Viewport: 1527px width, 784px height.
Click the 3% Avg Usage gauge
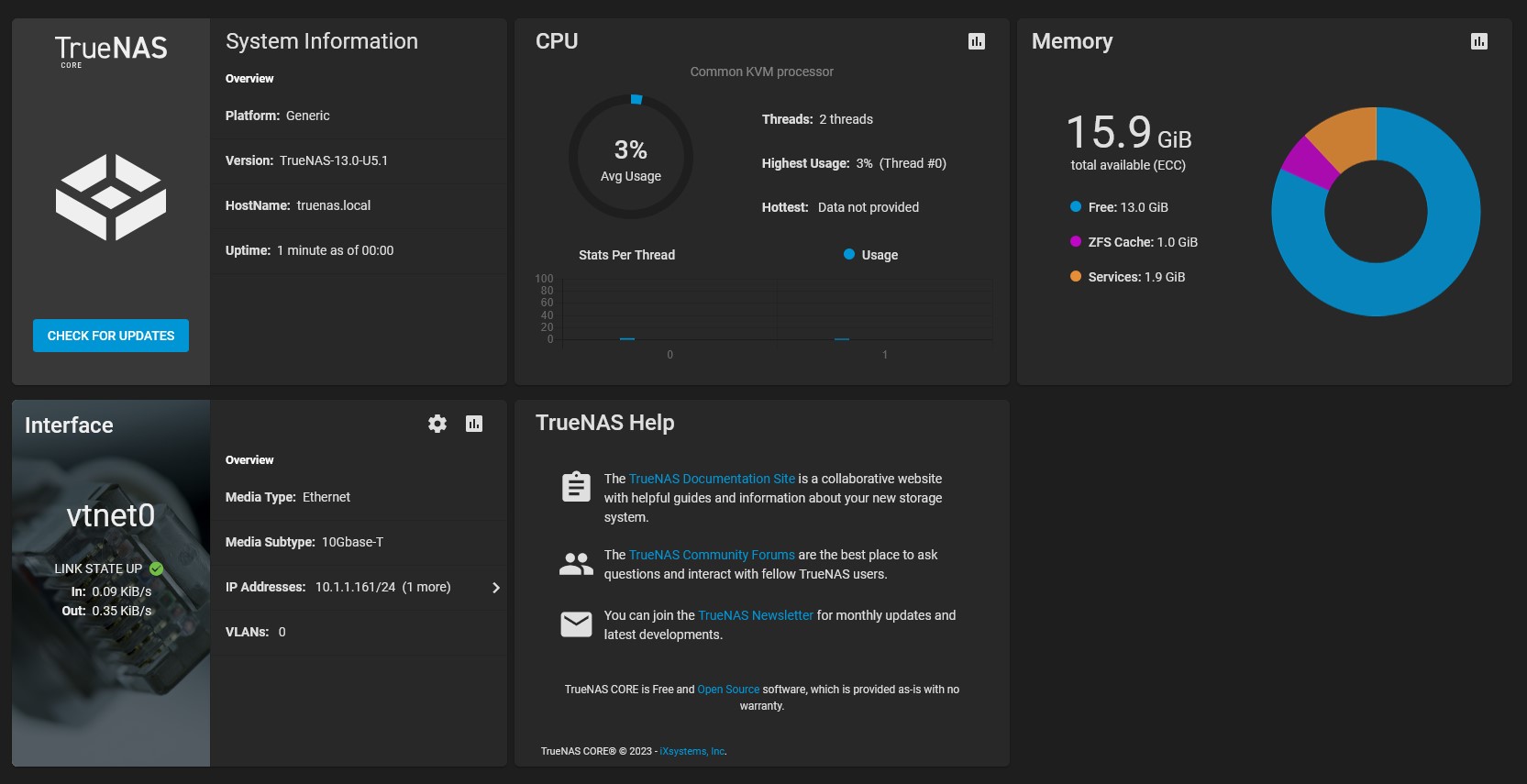pos(631,157)
